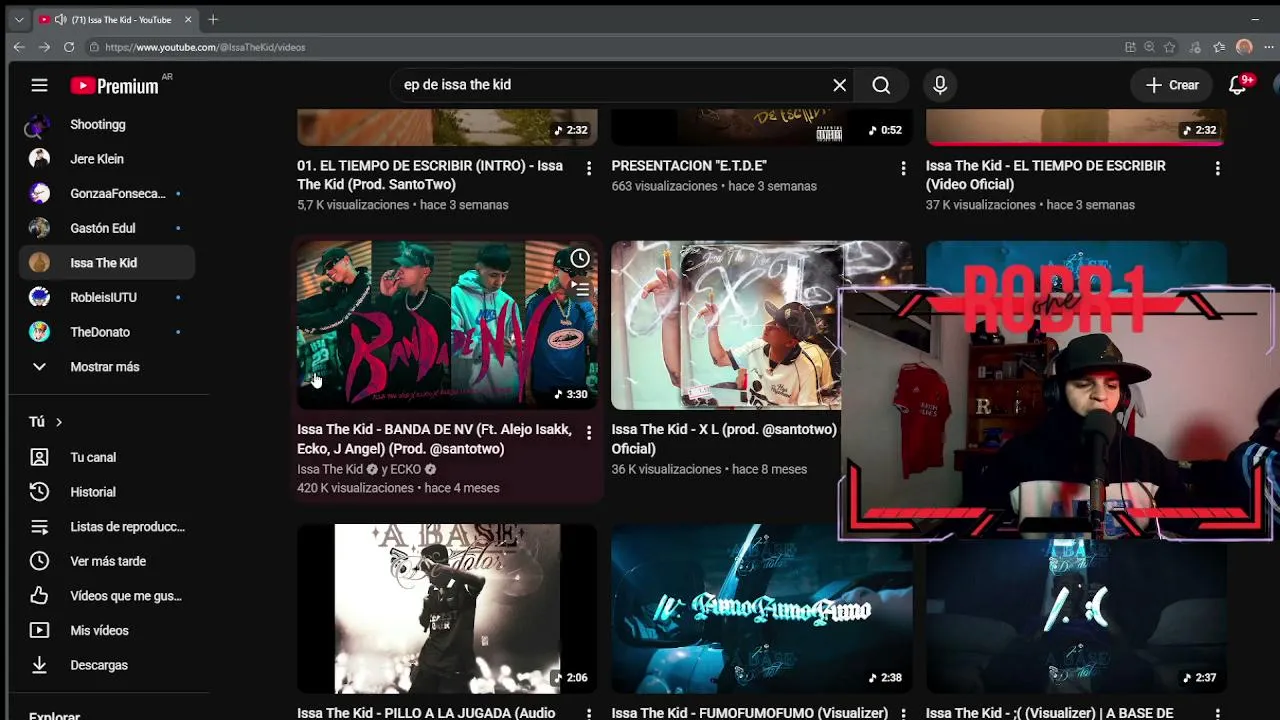1280x720 pixels.
Task: Go forward in browser history
Action: pyautogui.click(x=44, y=47)
